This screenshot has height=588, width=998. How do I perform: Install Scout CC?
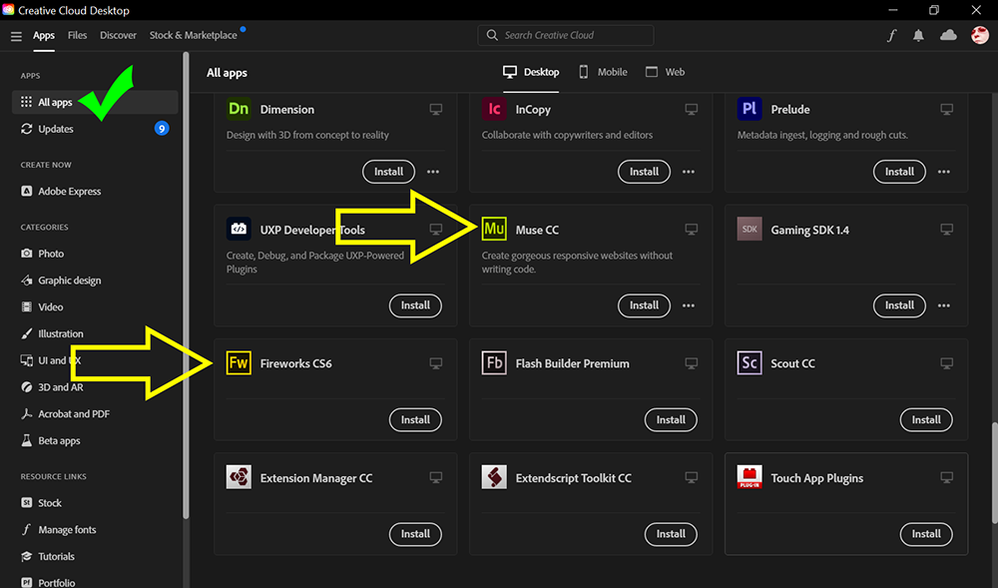(x=926, y=420)
